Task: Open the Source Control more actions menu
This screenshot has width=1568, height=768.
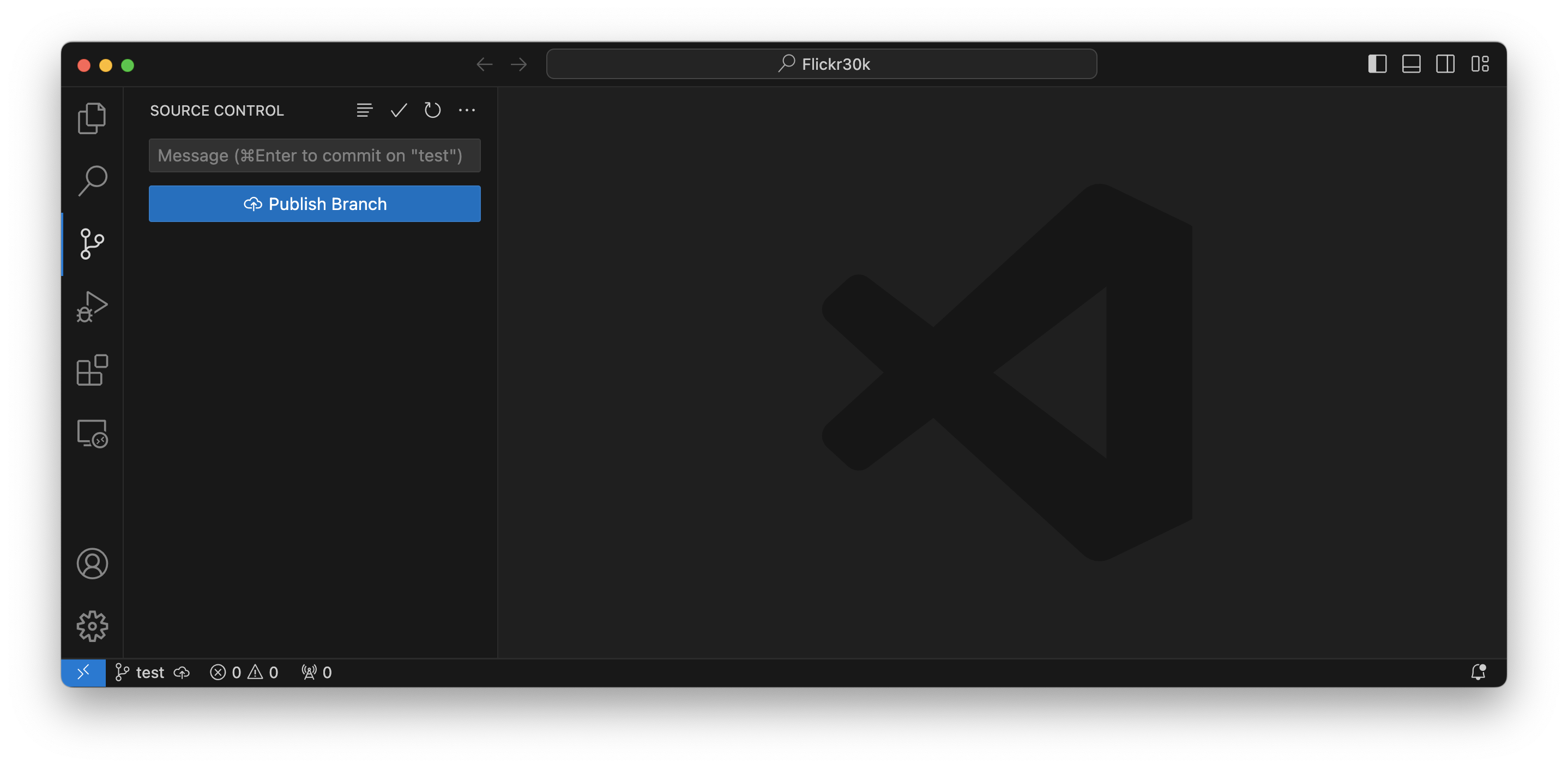Action: coord(467,110)
